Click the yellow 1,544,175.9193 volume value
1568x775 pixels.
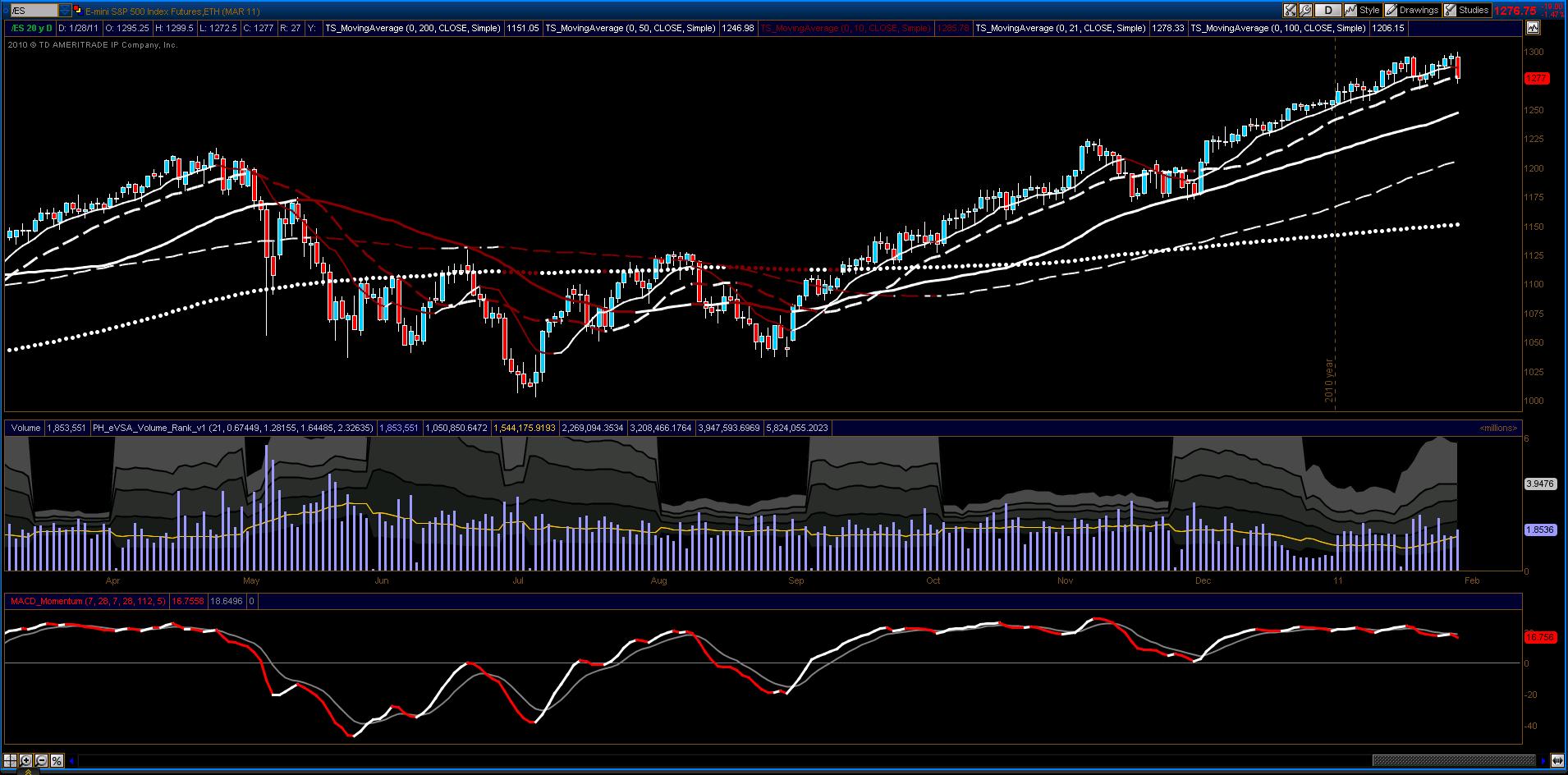[524, 428]
